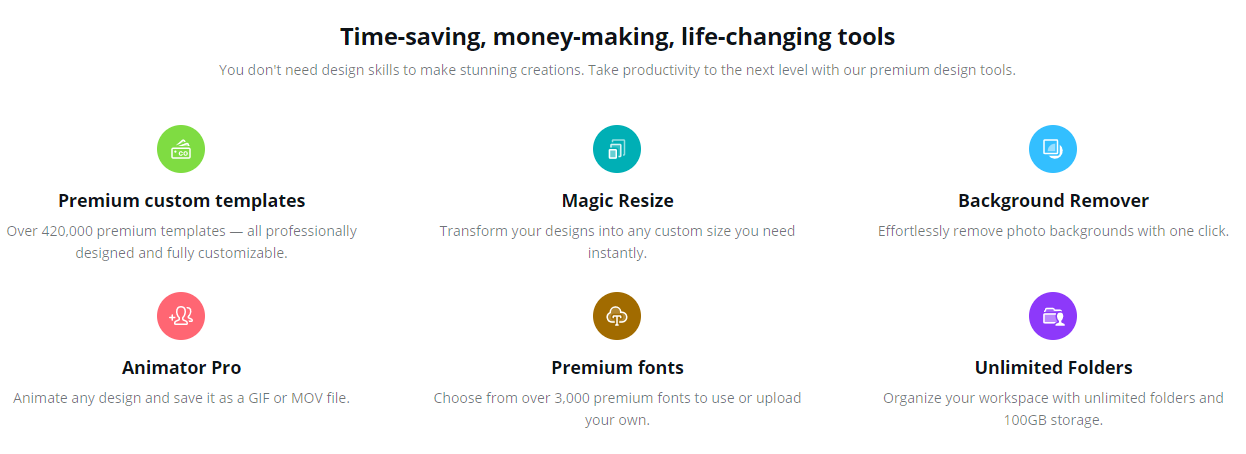Click the 'You don't need design skills' subtitle
This screenshot has width=1246, height=454.
pyautogui.click(x=617, y=70)
